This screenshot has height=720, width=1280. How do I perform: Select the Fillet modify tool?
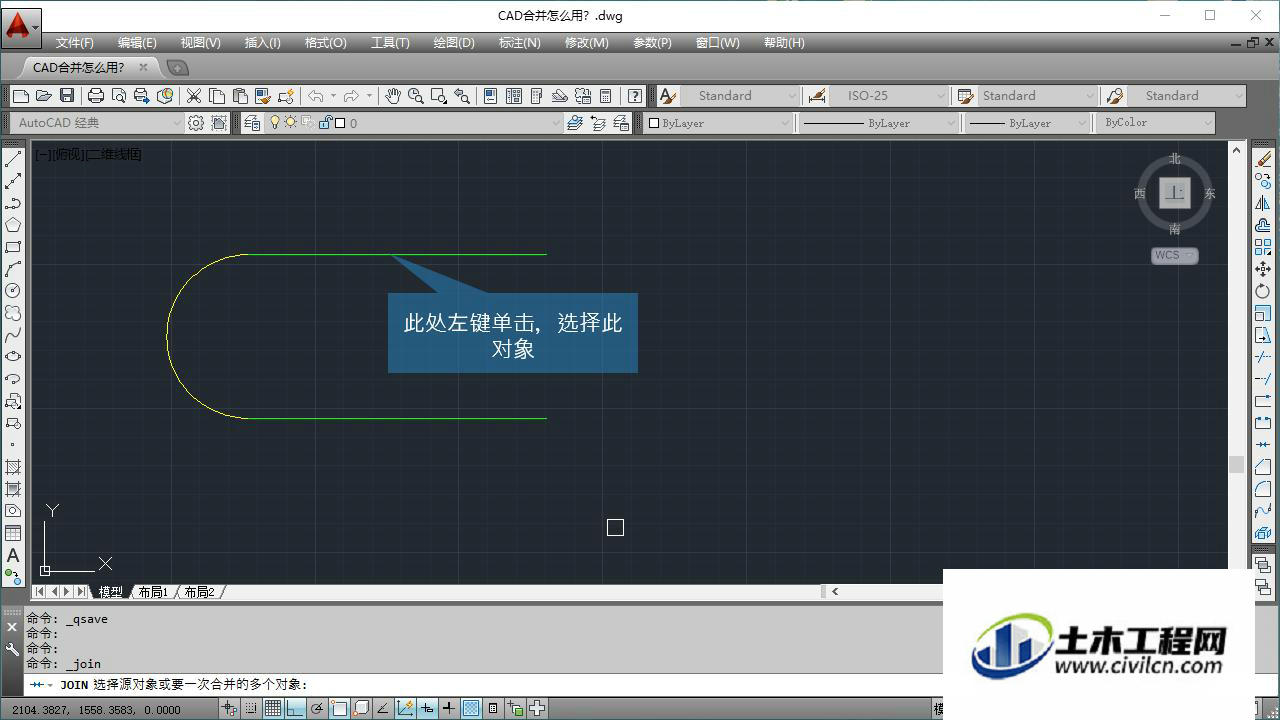click(1264, 489)
